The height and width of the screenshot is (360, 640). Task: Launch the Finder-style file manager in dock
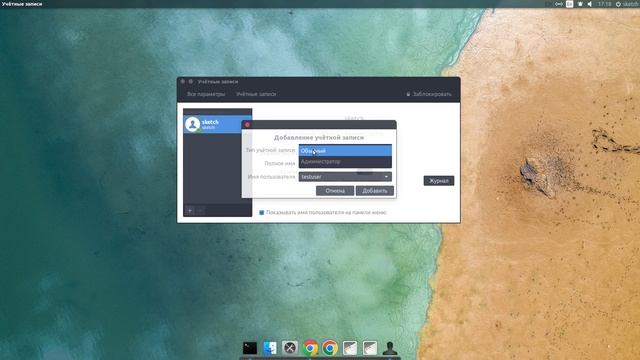coord(270,348)
